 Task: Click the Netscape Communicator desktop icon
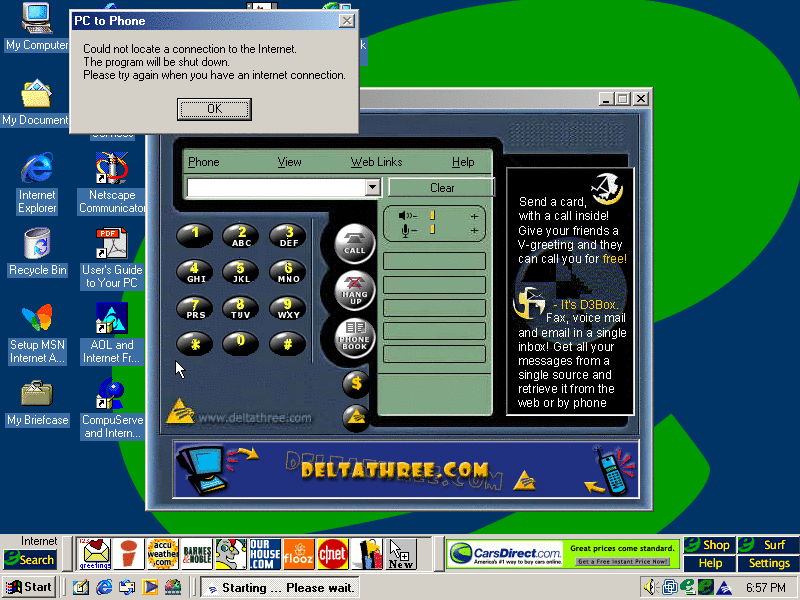pyautogui.click(x=112, y=182)
